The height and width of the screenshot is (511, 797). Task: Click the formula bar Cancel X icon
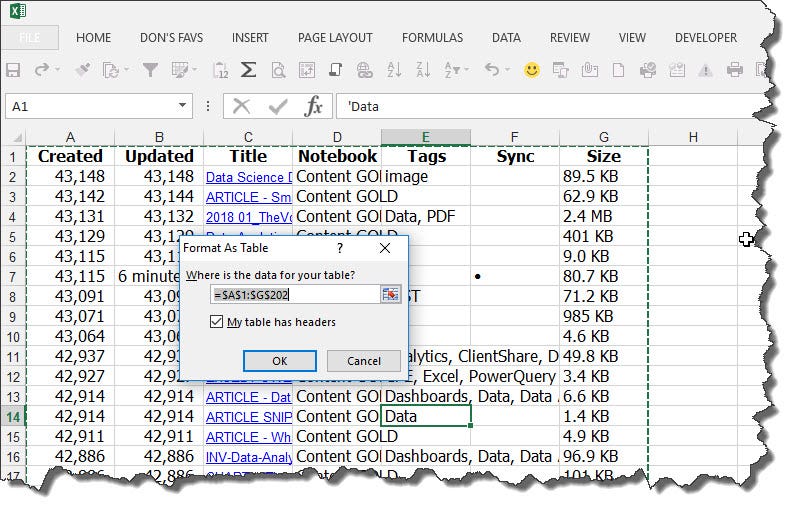pyautogui.click(x=241, y=106)
